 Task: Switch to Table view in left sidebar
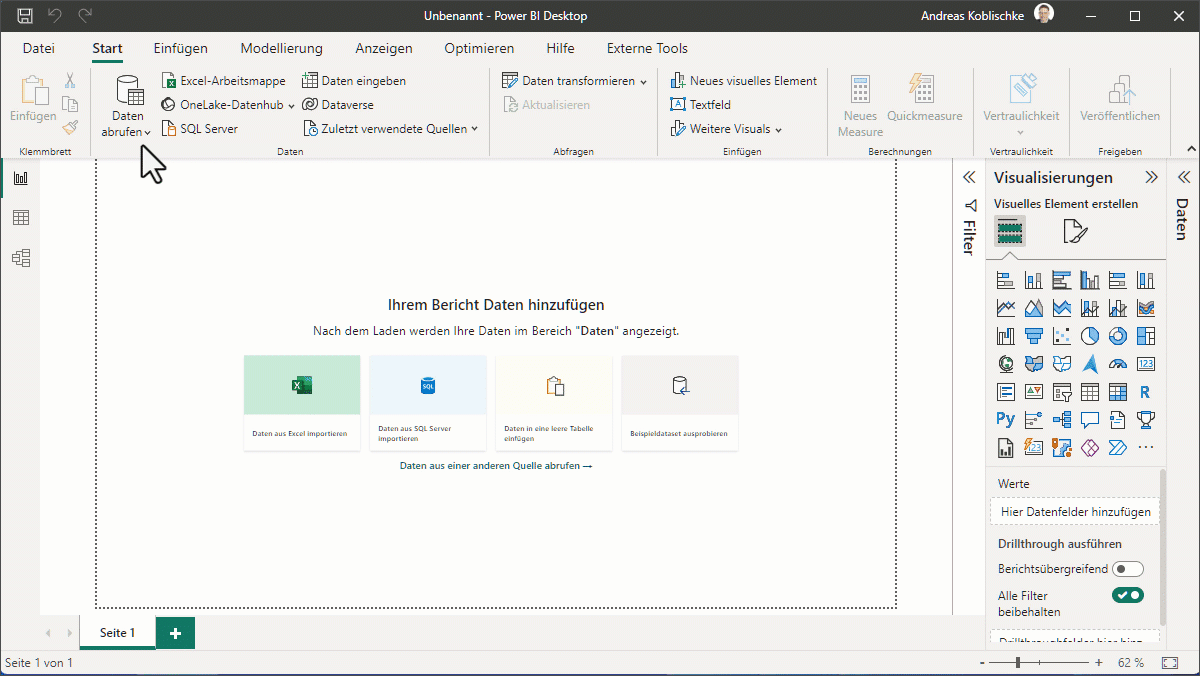(x=21, y=218)
